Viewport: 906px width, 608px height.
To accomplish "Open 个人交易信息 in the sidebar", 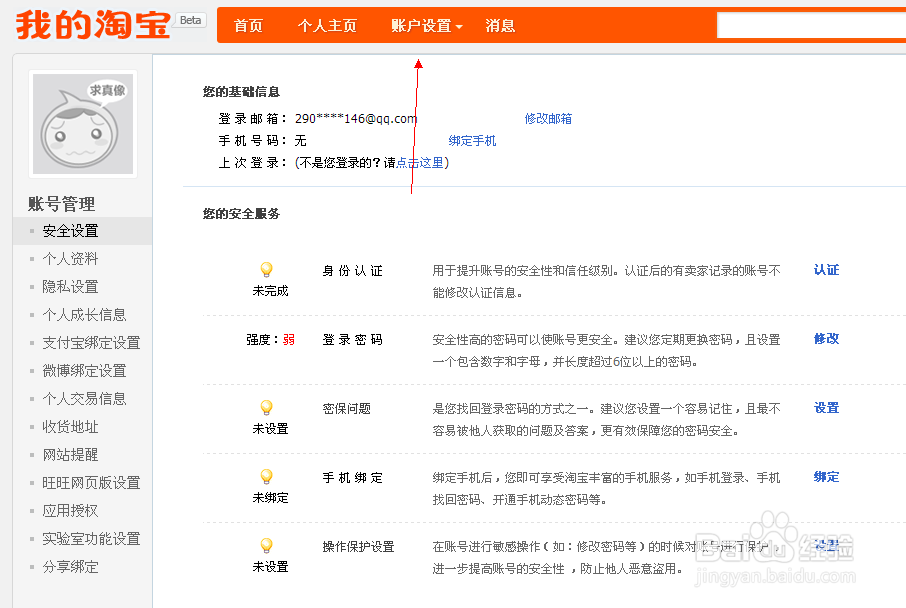I will point(84,399).
